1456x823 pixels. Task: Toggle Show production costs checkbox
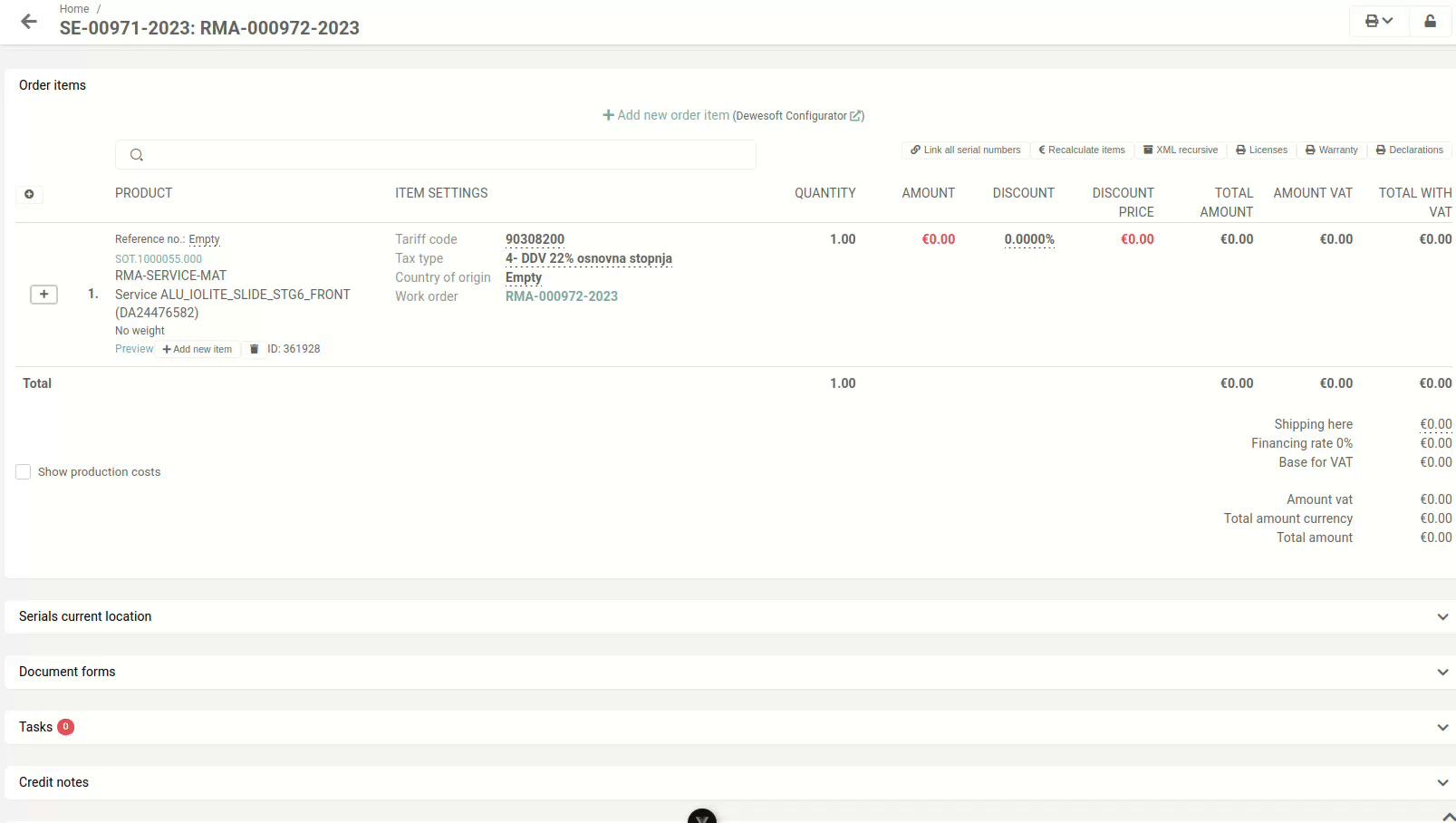coord(24,472)
